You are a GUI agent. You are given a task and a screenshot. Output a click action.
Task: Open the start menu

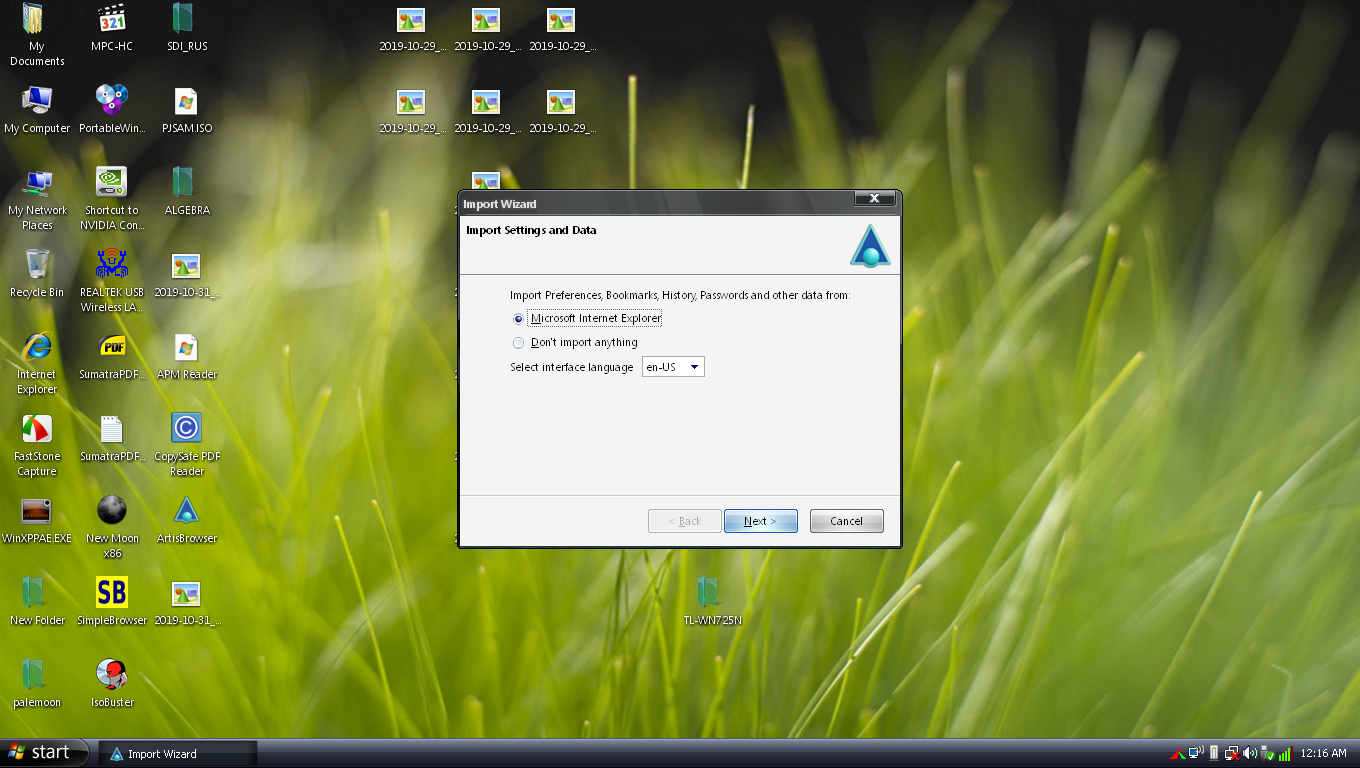[x=42, y=752]
